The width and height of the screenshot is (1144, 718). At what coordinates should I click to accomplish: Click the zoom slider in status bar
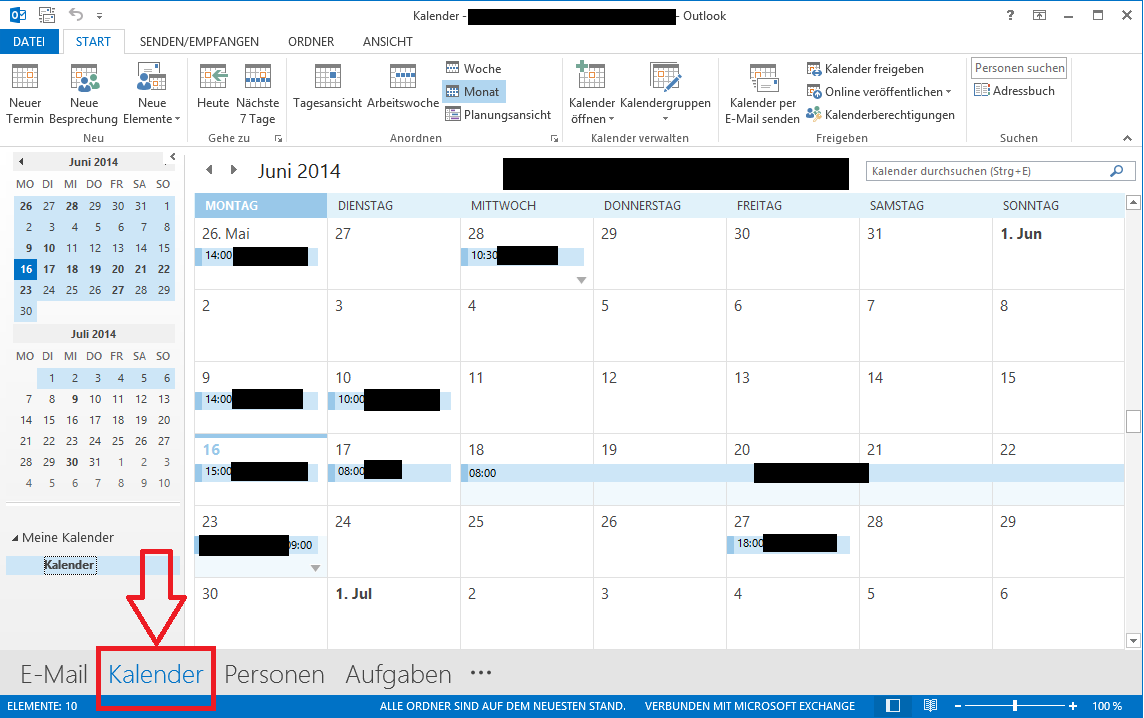1015,706
